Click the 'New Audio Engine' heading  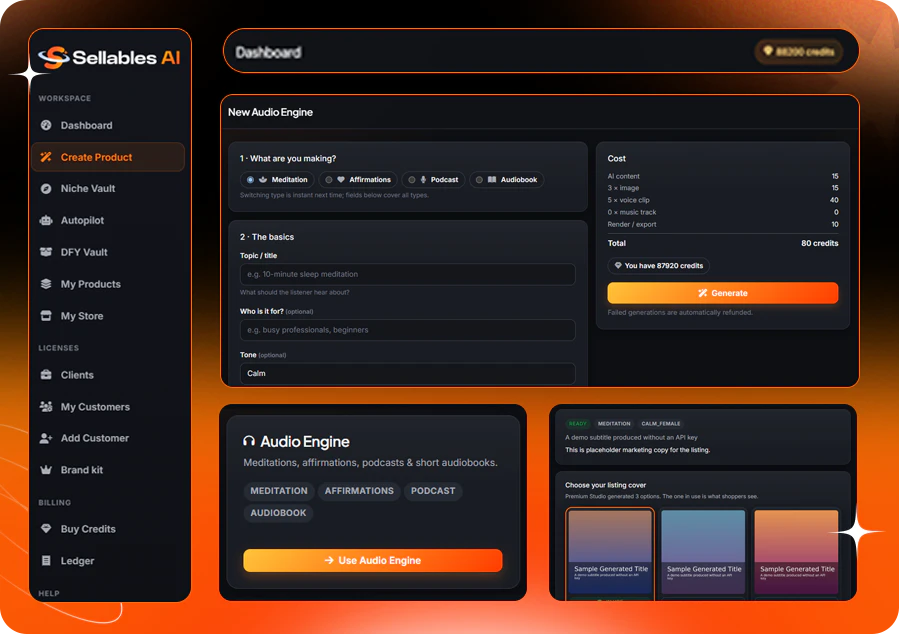pyautogui.click(x=270, y=112)
